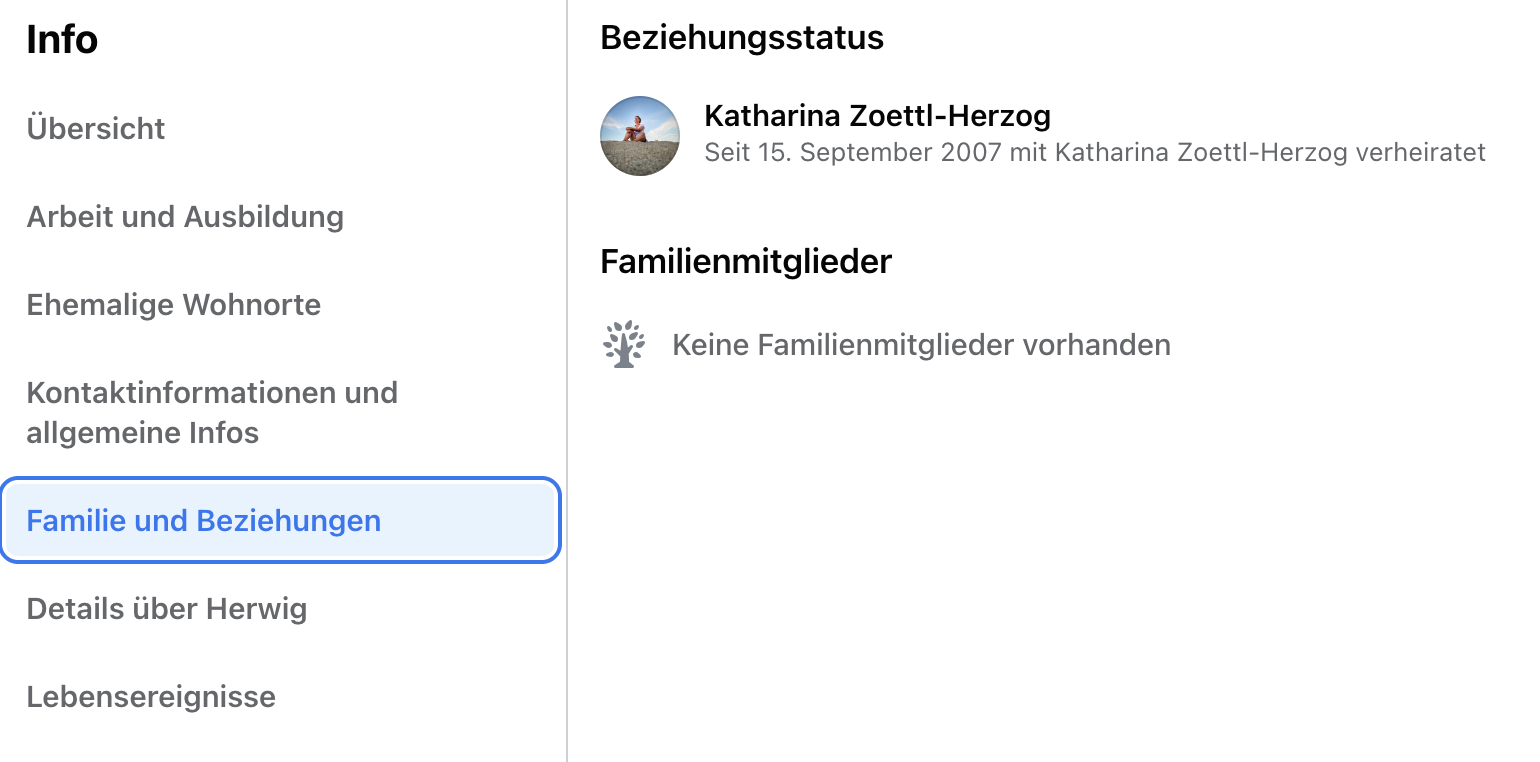
Task: Go to Details über Herwig
Action: click(x=167, y=609)
